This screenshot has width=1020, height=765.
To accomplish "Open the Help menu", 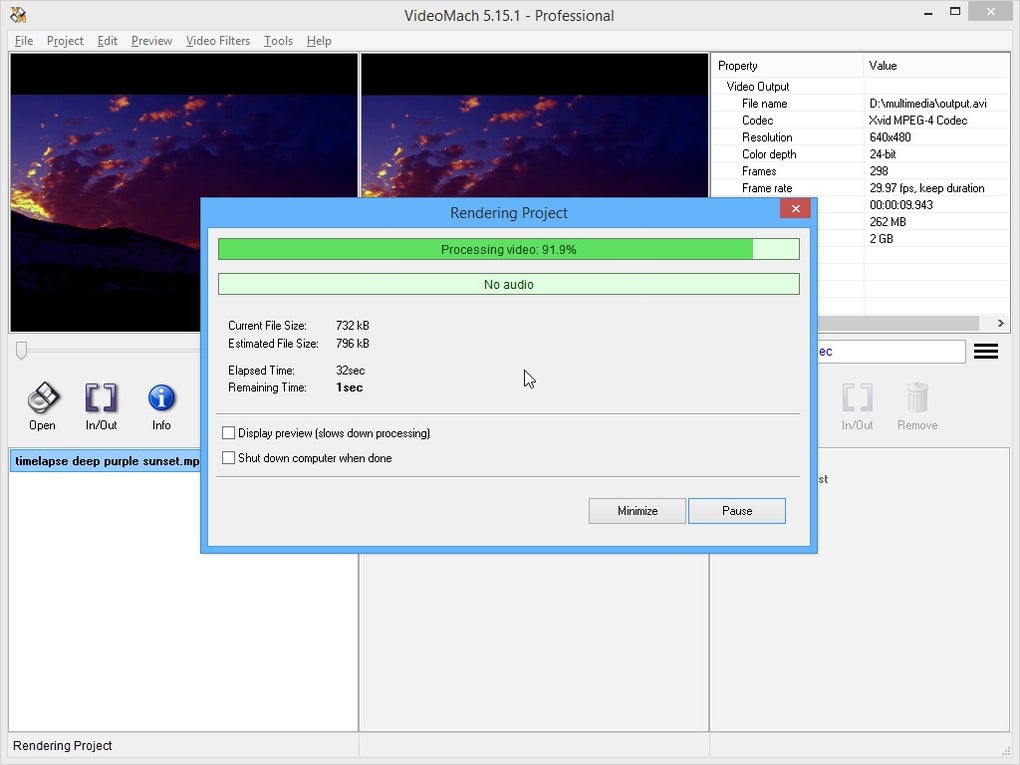I will click(x=319, y=41).
